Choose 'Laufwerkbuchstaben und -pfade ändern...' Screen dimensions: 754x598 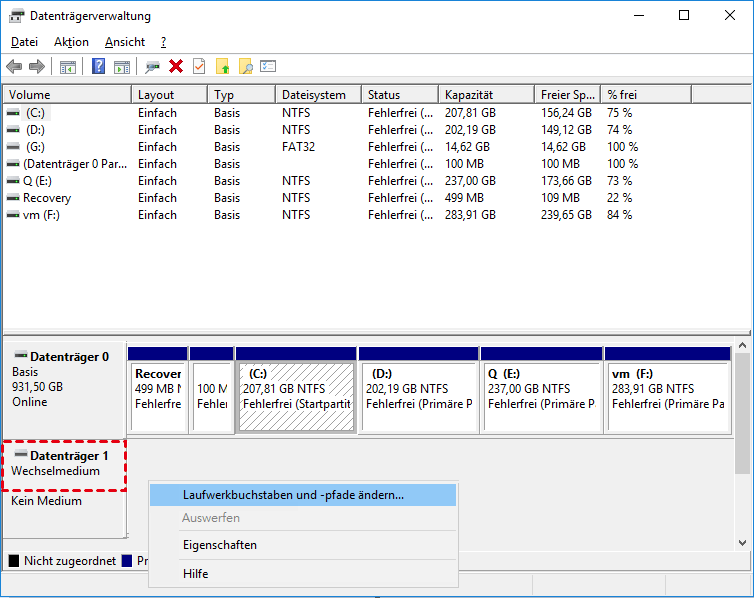tap(293, 495)
